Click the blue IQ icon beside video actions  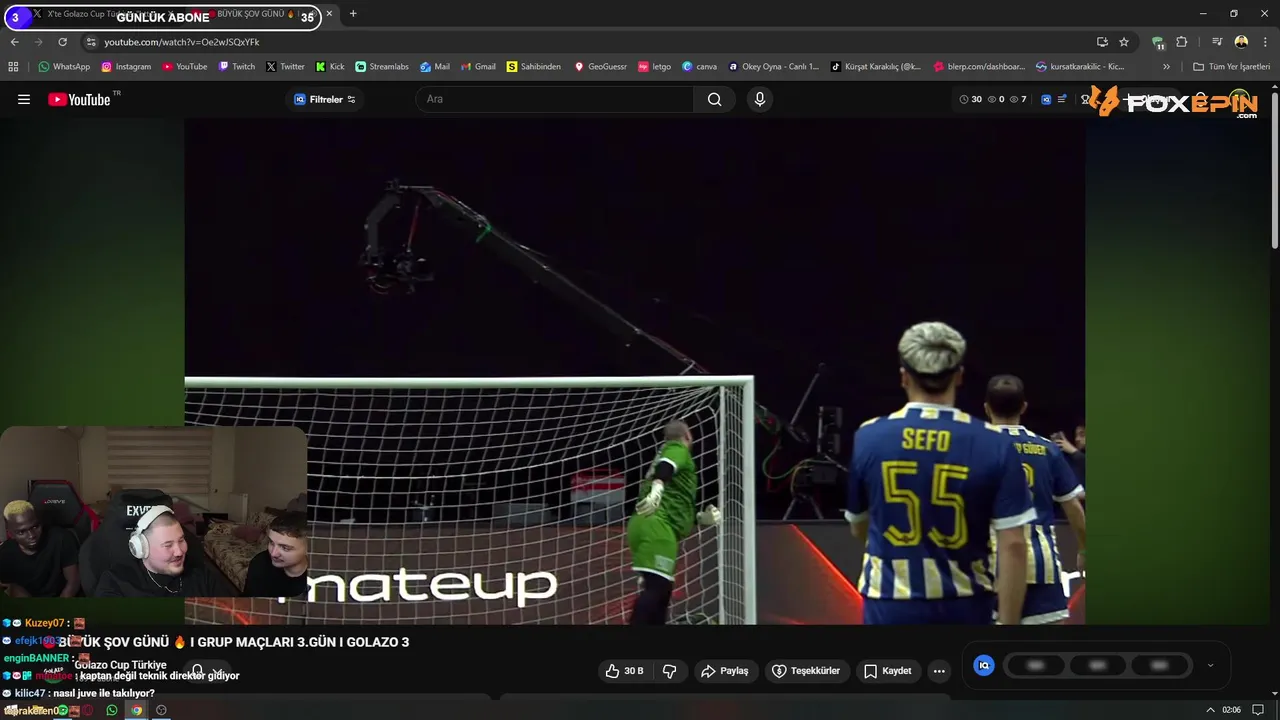coord(984,665)
